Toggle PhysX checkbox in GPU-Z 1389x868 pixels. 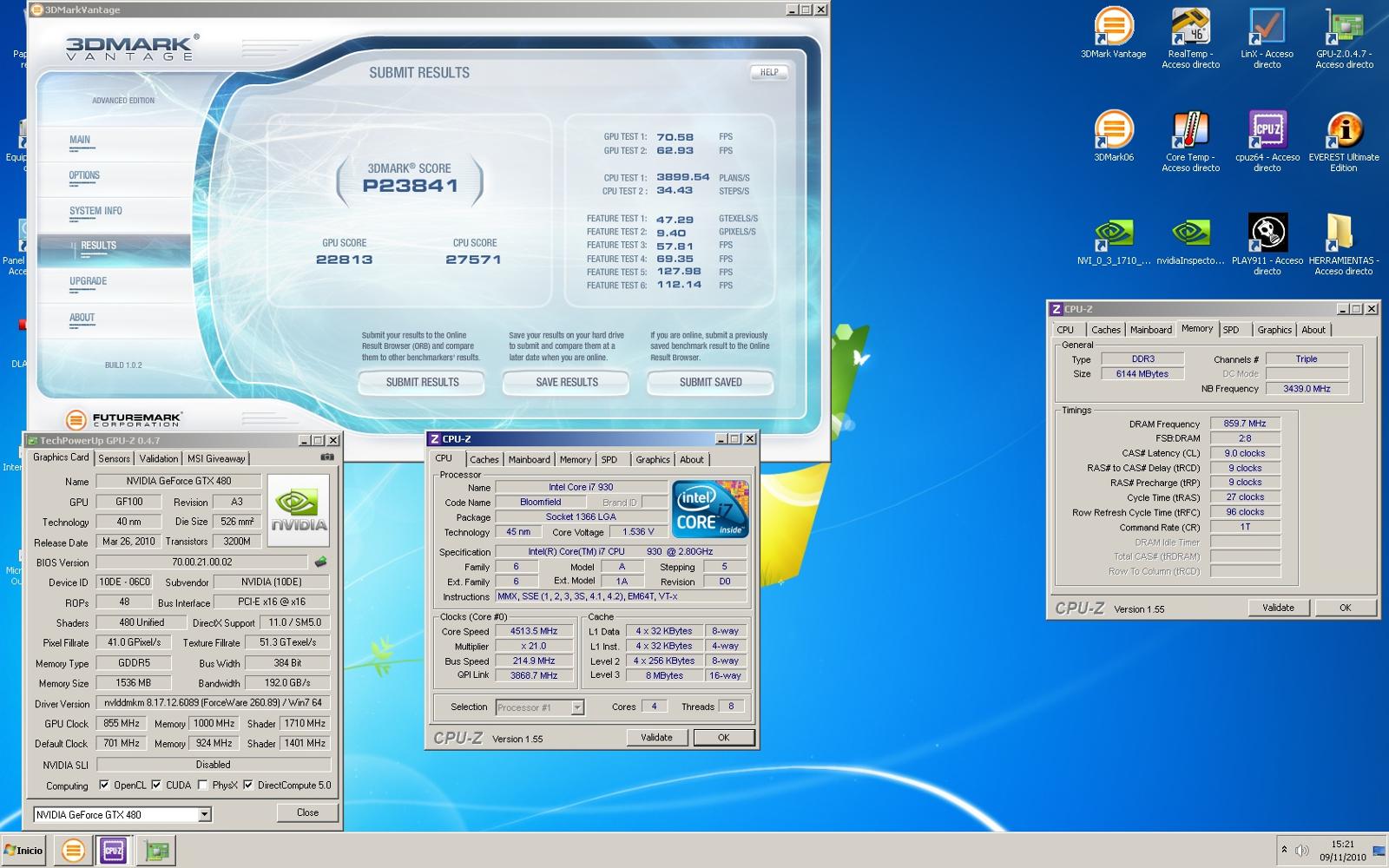(202, 785)
